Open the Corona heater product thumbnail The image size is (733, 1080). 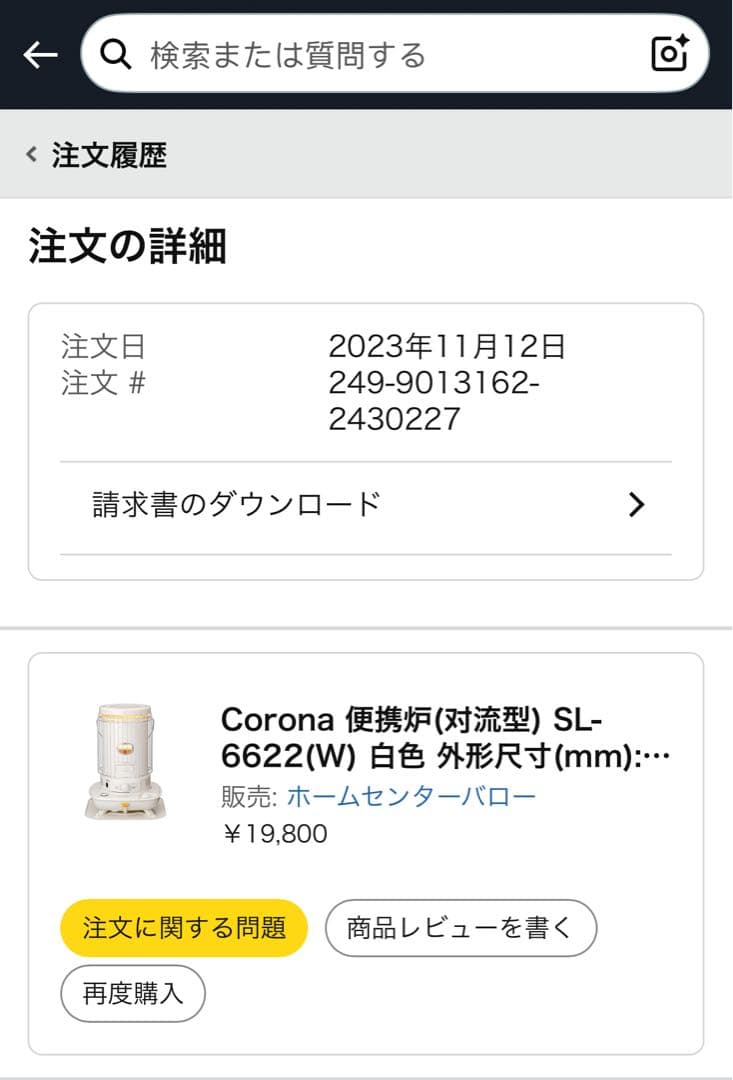click(x=125, y=762)
